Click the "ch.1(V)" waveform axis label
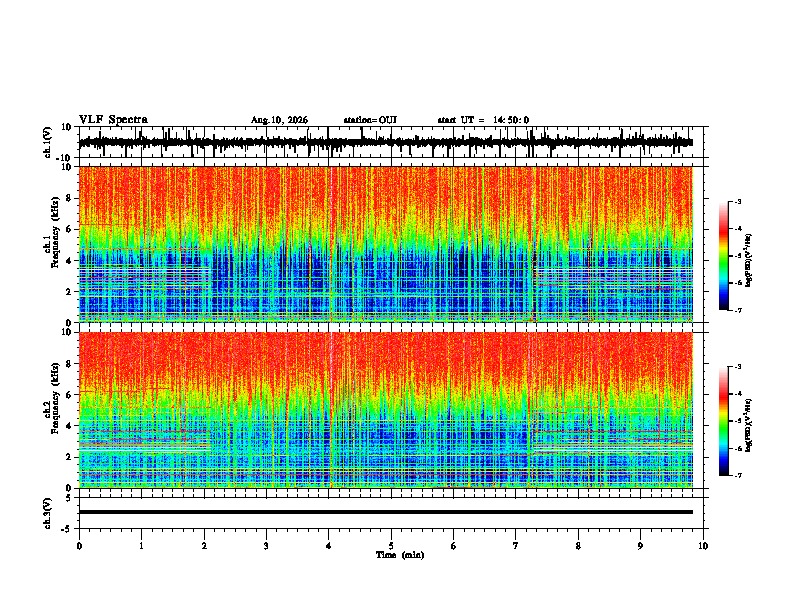 (x=48, y=142)
